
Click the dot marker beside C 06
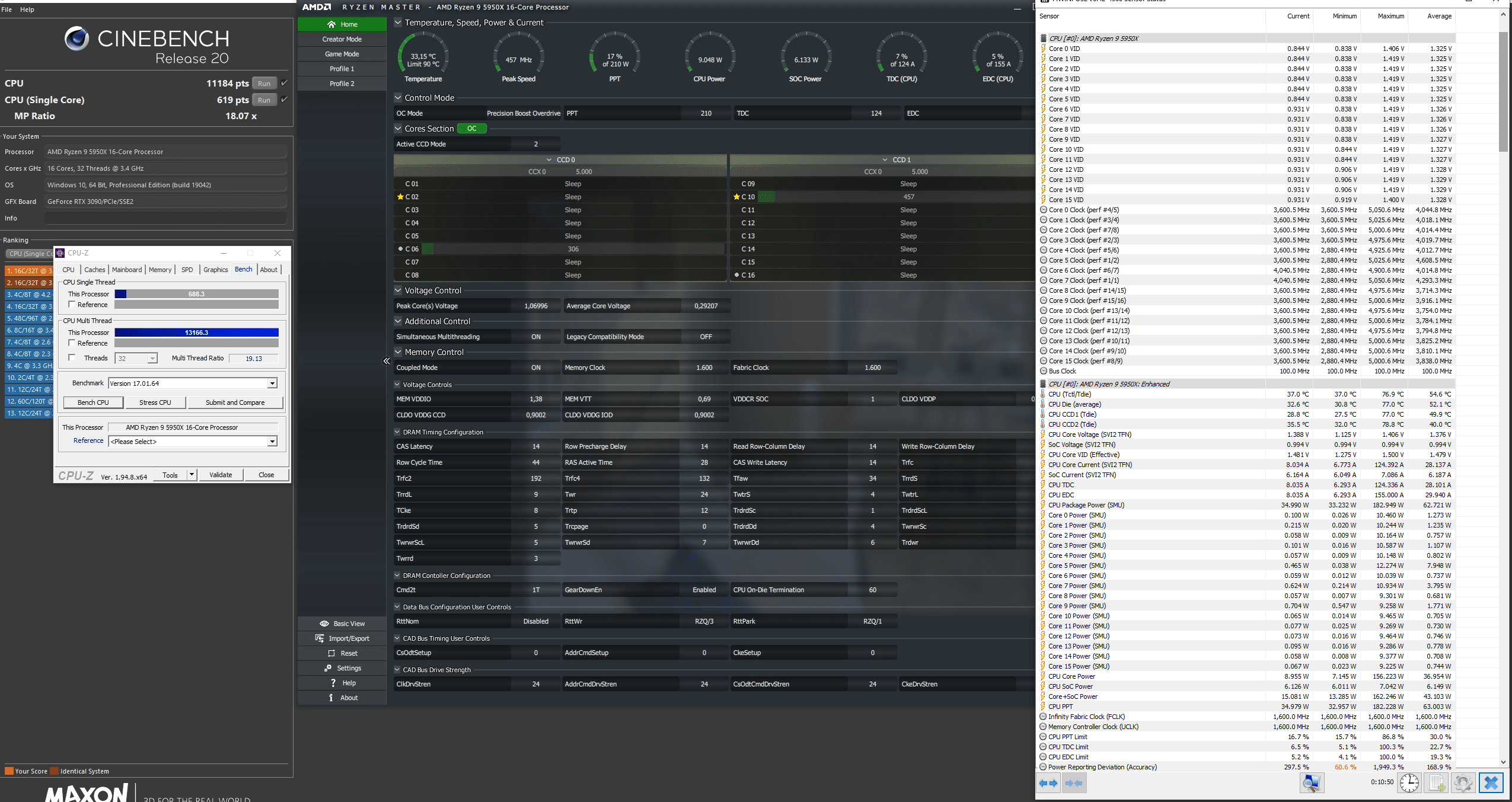tap(401, 249)
